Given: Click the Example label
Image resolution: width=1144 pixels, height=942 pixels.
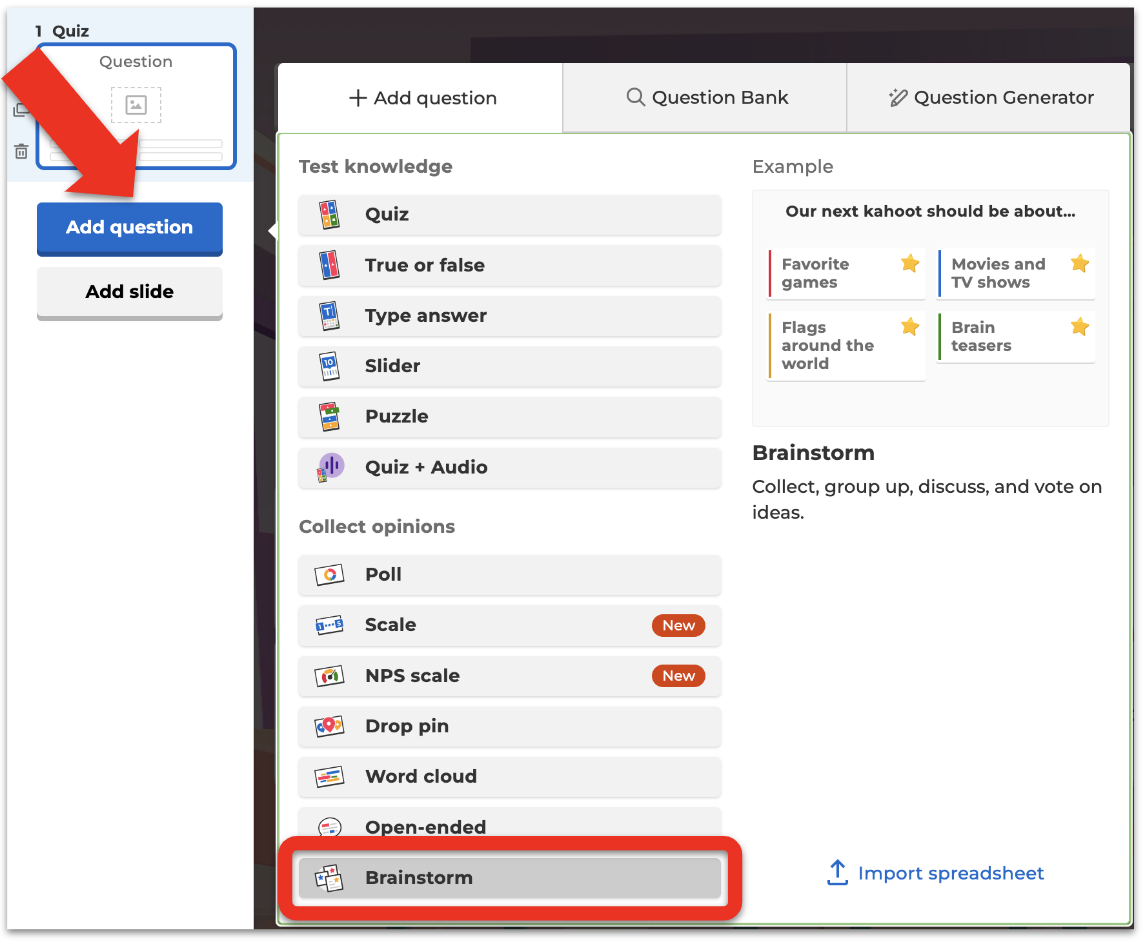Looking at the screenshot, I should [x=792, y=166].
